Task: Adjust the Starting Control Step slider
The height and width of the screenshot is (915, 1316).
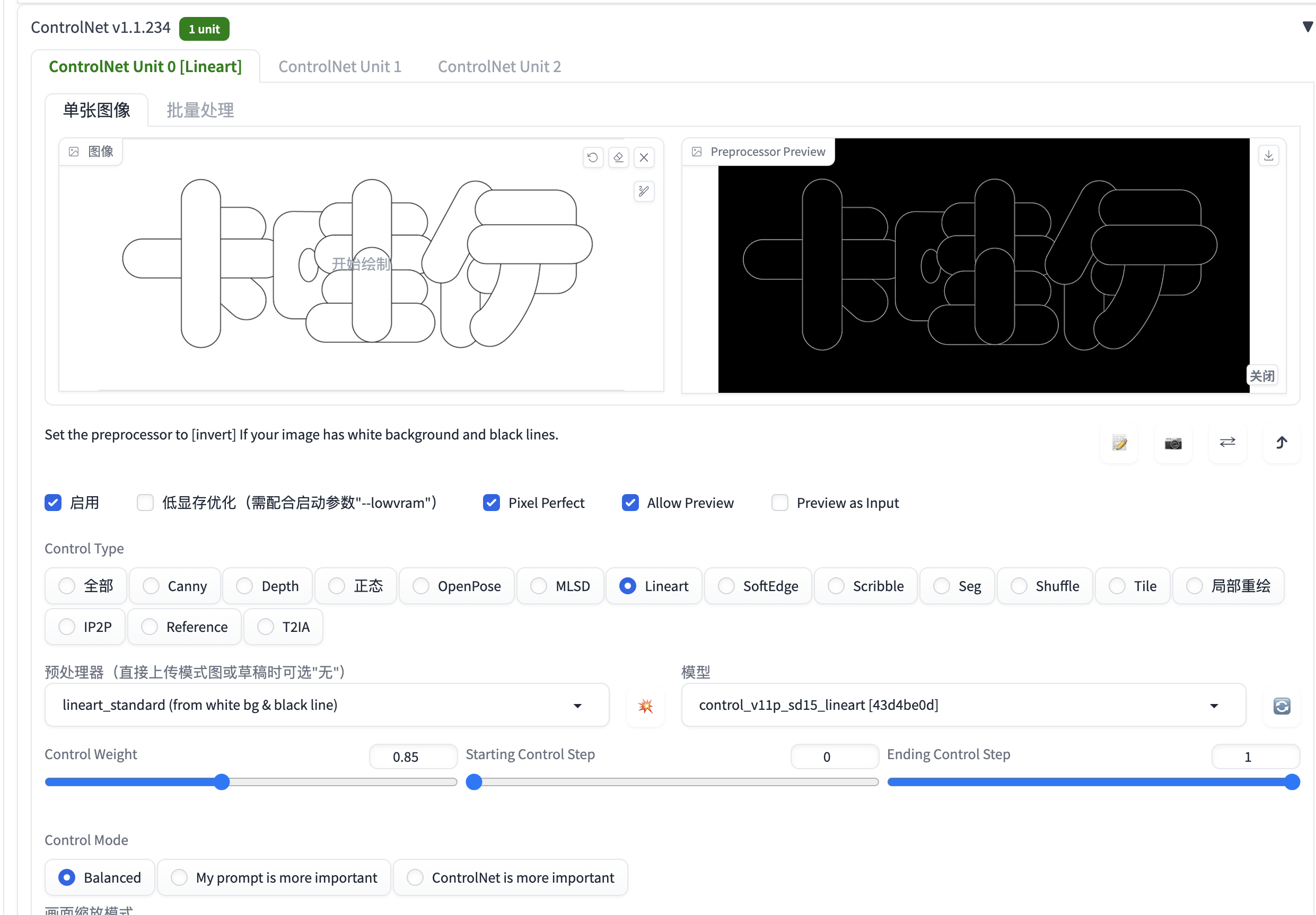Action: tap(672, 782)
